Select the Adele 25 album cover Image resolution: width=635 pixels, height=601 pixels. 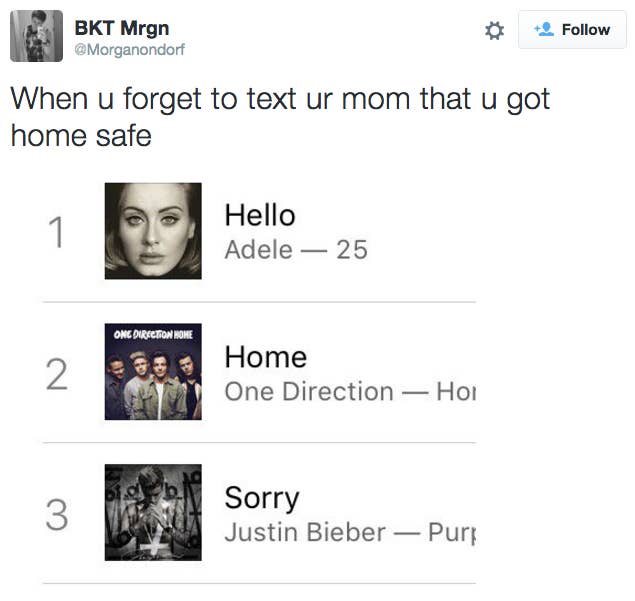[x=153, y=231]
